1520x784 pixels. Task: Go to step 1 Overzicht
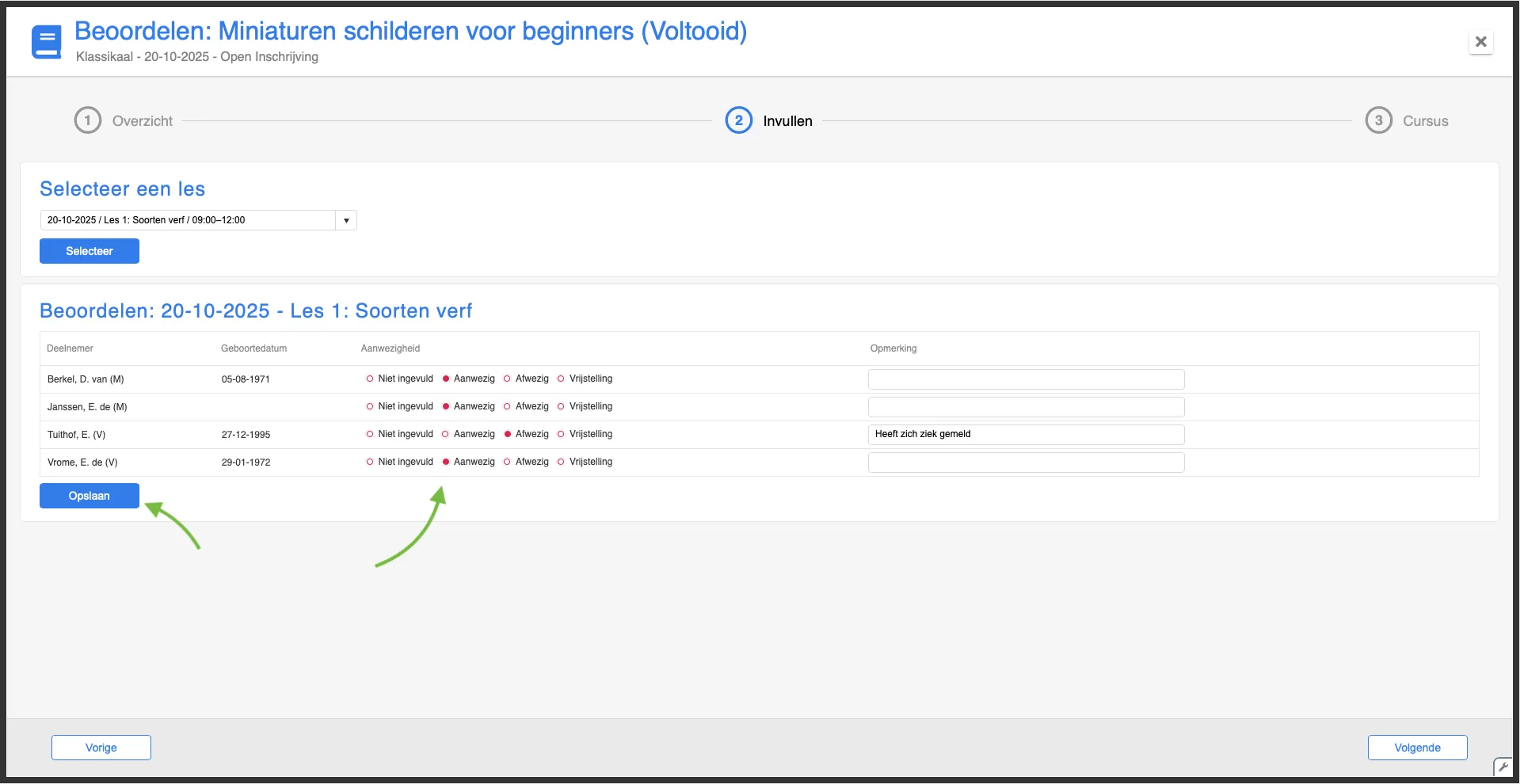(x=124, y=120)
